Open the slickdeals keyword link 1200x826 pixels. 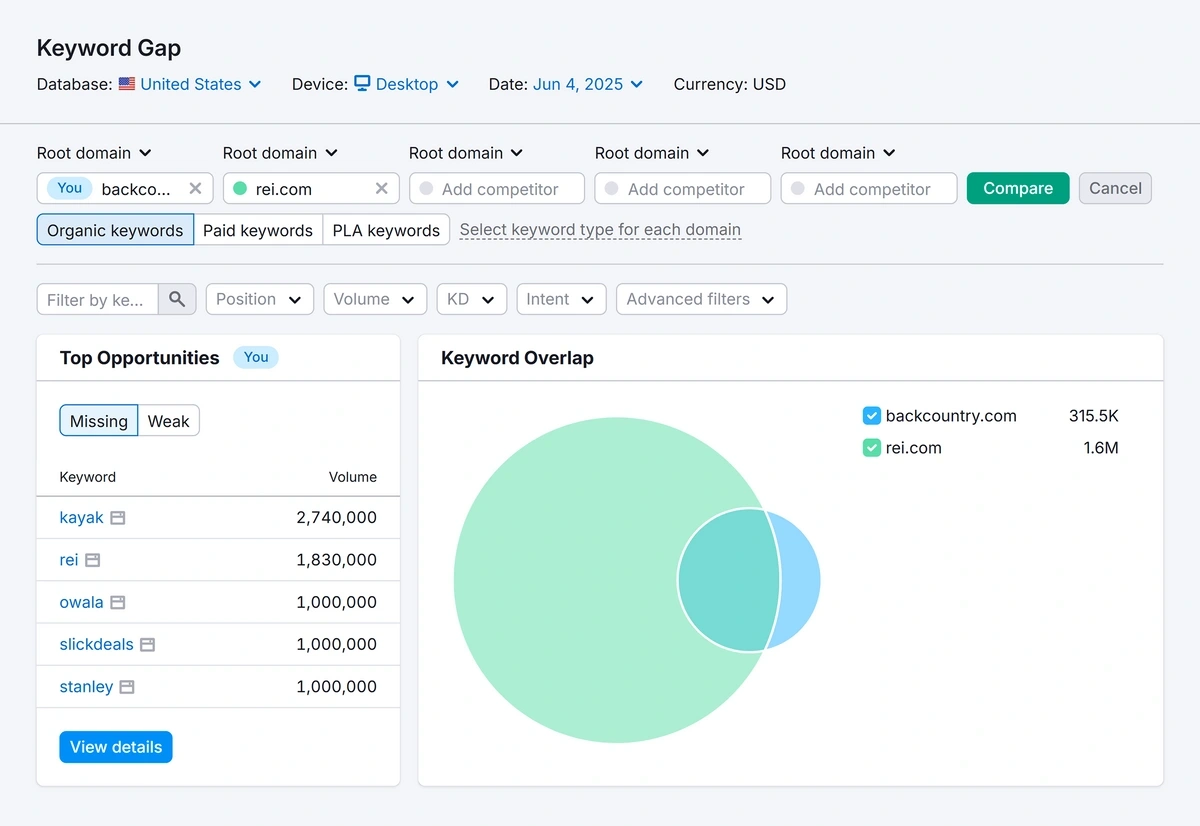tap(96, 644)
